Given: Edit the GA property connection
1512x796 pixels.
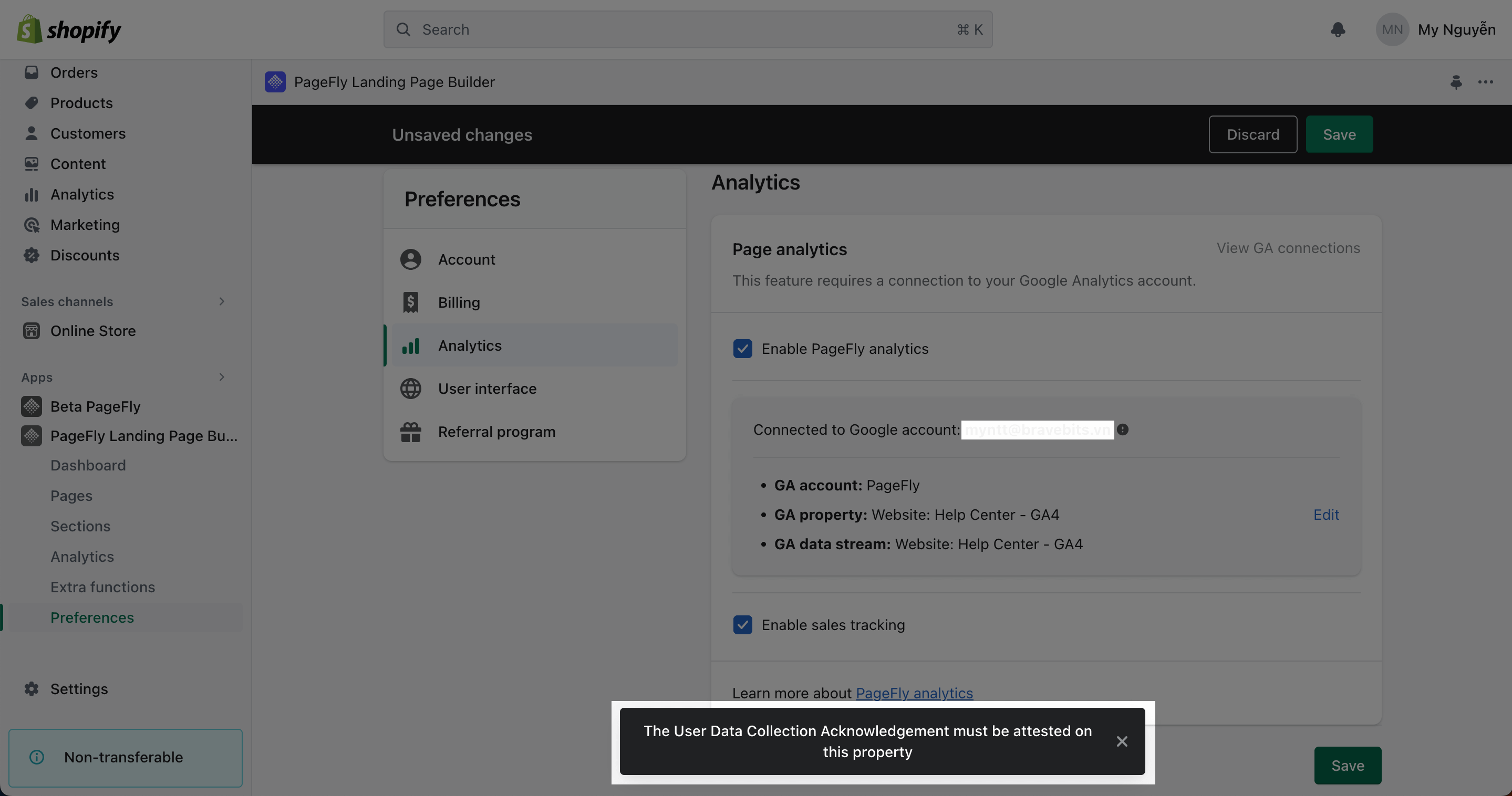Looking at the screenshot, I should click(1326, 515).
